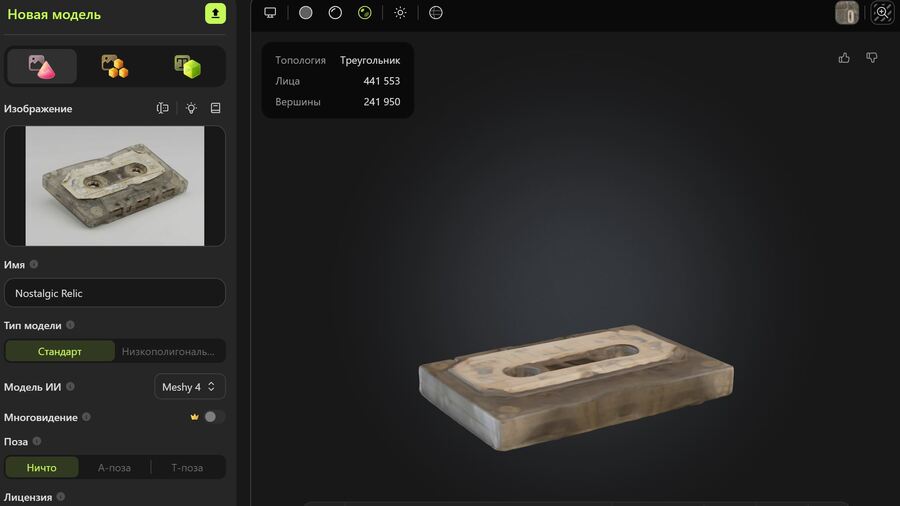The width and height of the screenshot is (900, 506).
Task: Click the Топология label
Action: click(300, 60)
